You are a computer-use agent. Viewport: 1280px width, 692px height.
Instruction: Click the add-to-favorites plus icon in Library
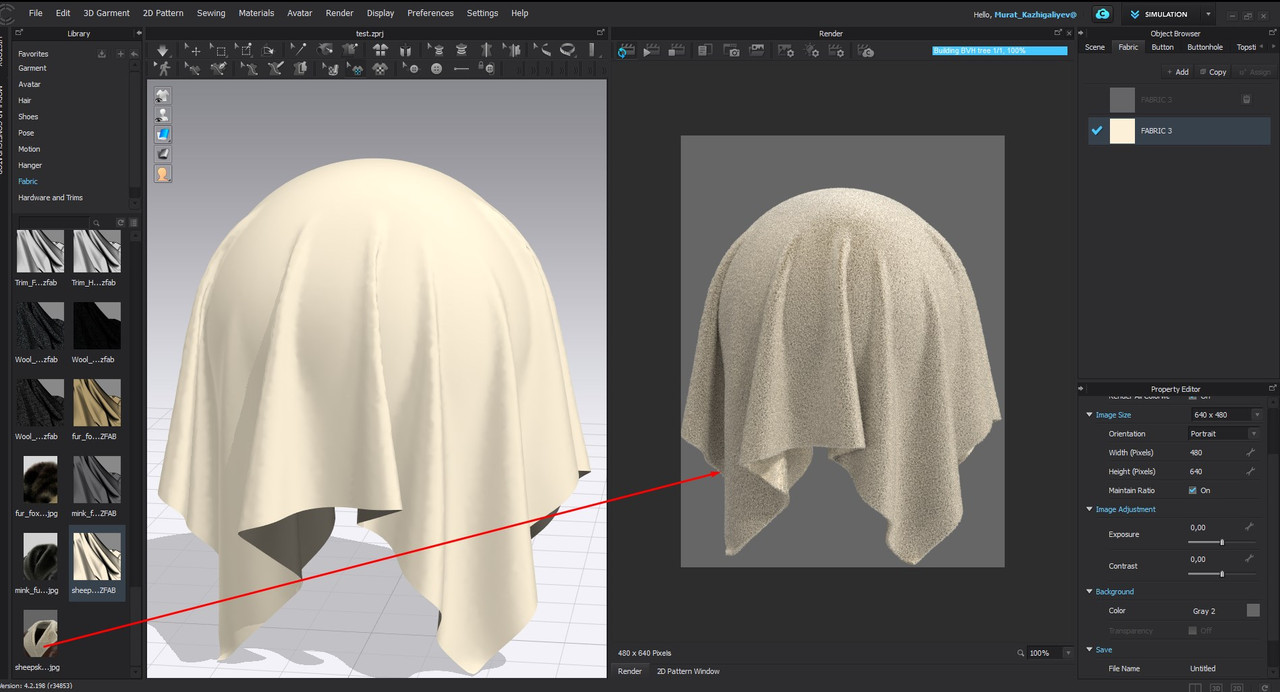120,53
